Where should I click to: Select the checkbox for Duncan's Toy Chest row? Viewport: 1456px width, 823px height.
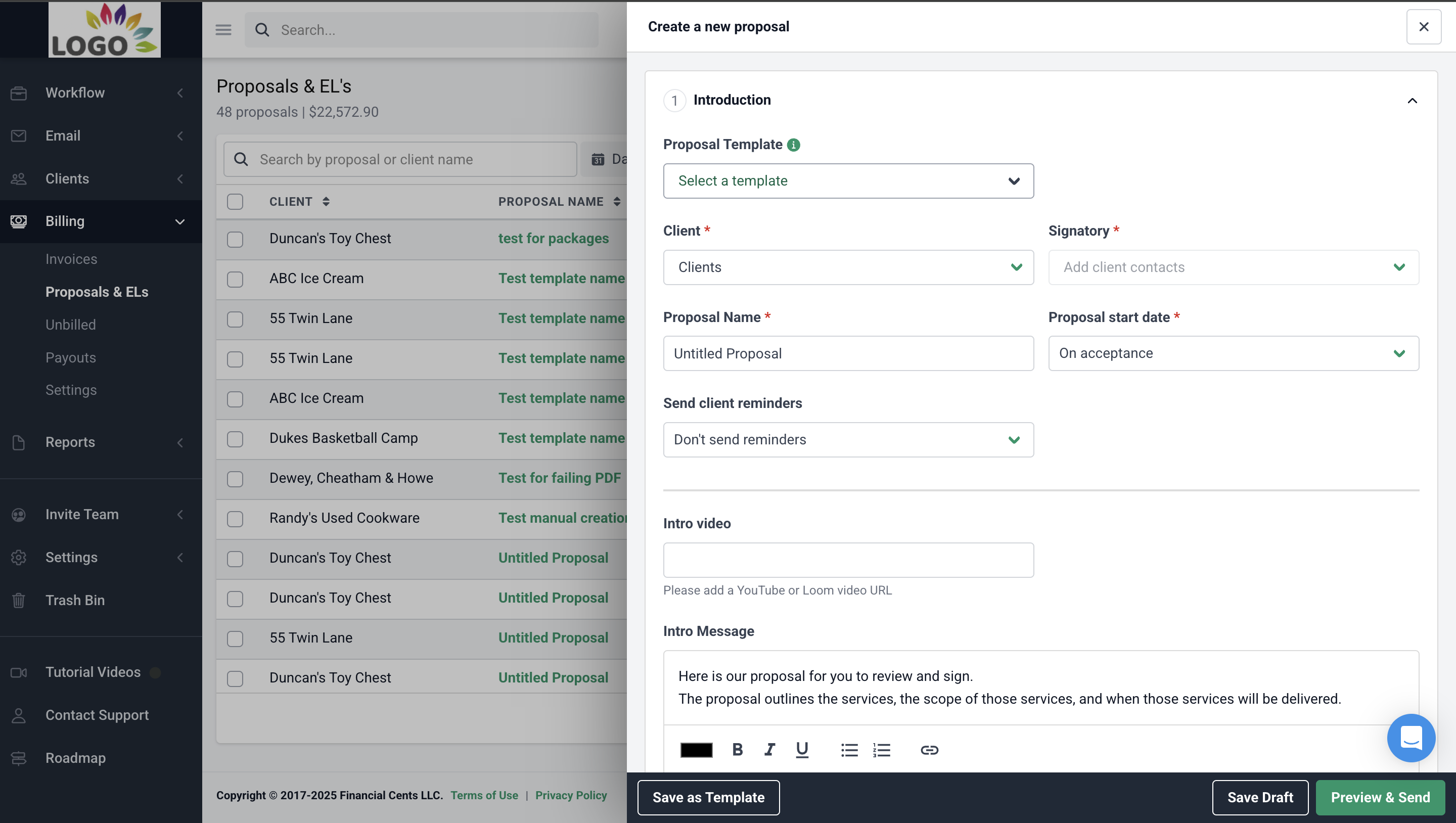pos(235,239)
